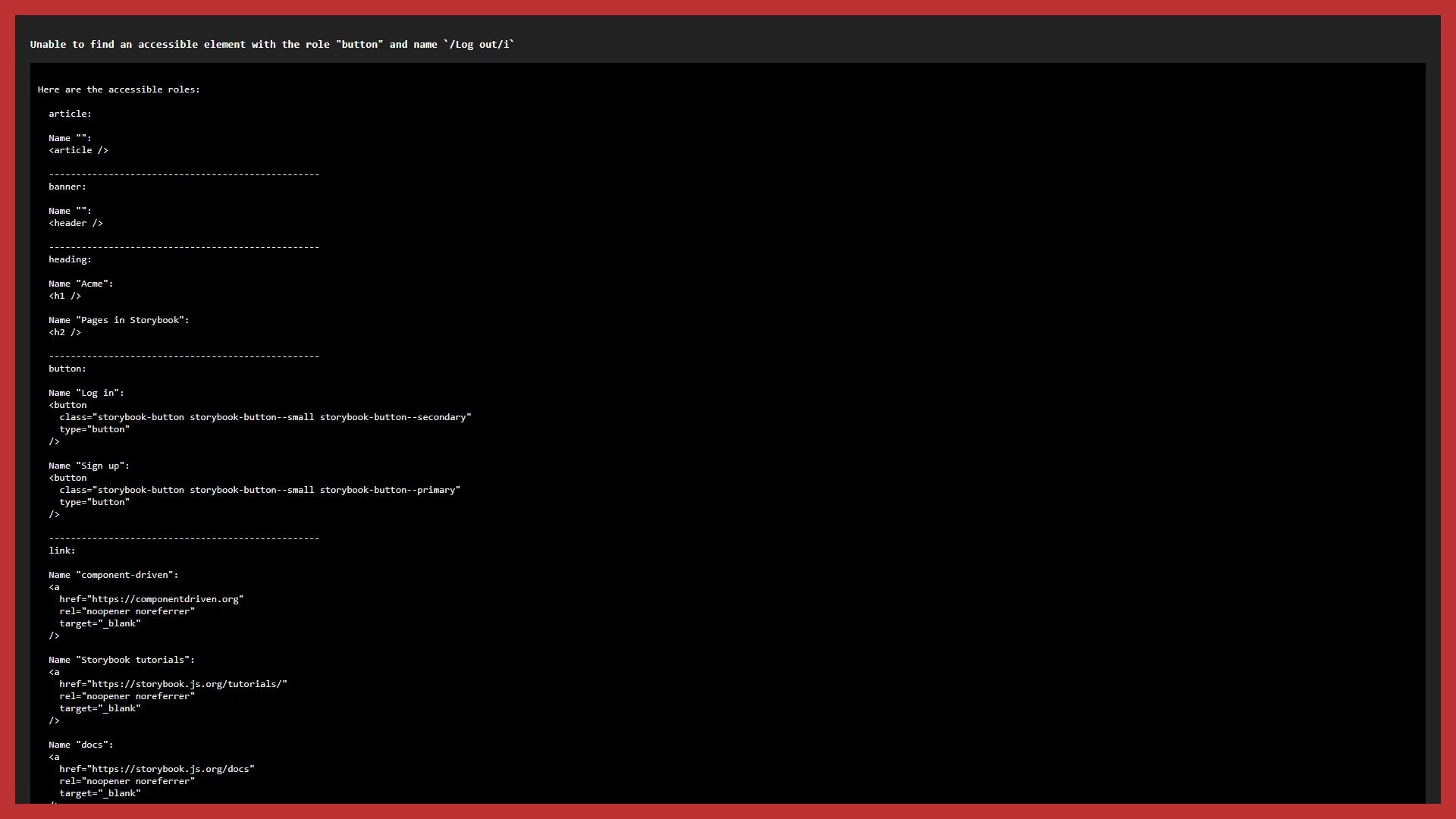This screenshot has width=1456, height=819.
Task: Click the Name "Pages in Storybook" line
Action: click(119, 320)
